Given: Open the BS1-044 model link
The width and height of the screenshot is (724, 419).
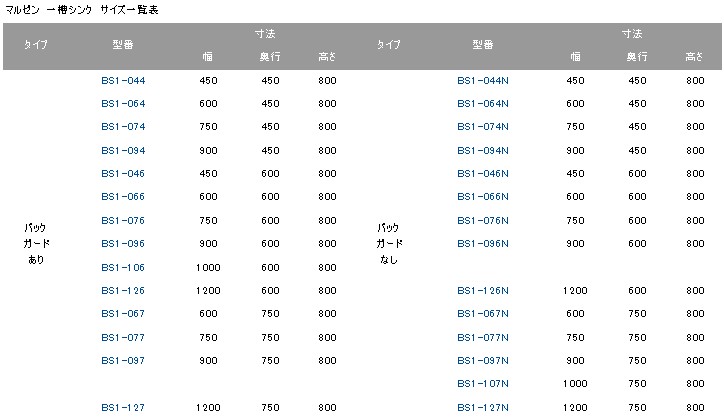Looking at the screenshot, I should tap(123, 81).
